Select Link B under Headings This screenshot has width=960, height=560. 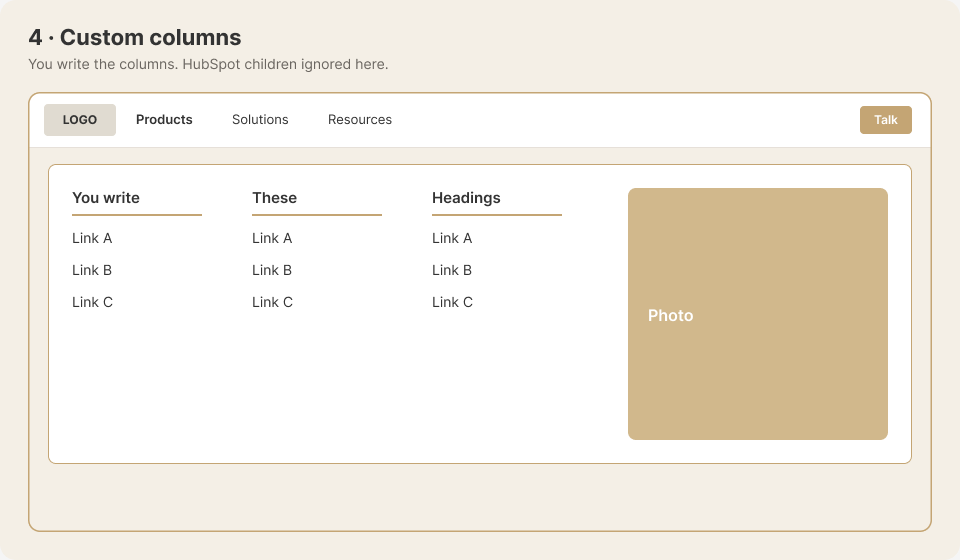[452, 270]
